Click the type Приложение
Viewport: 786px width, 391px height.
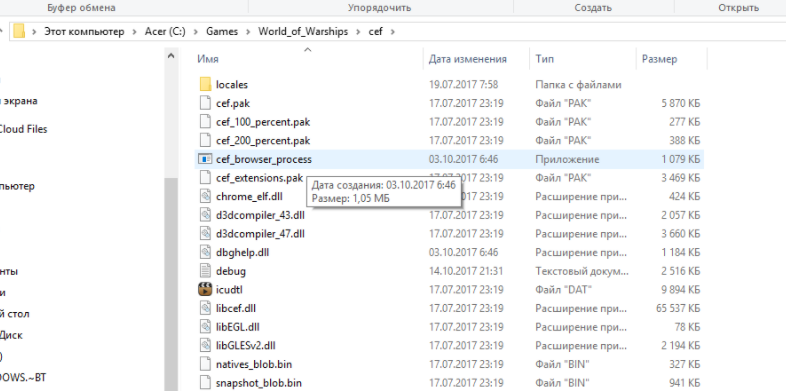567,159
